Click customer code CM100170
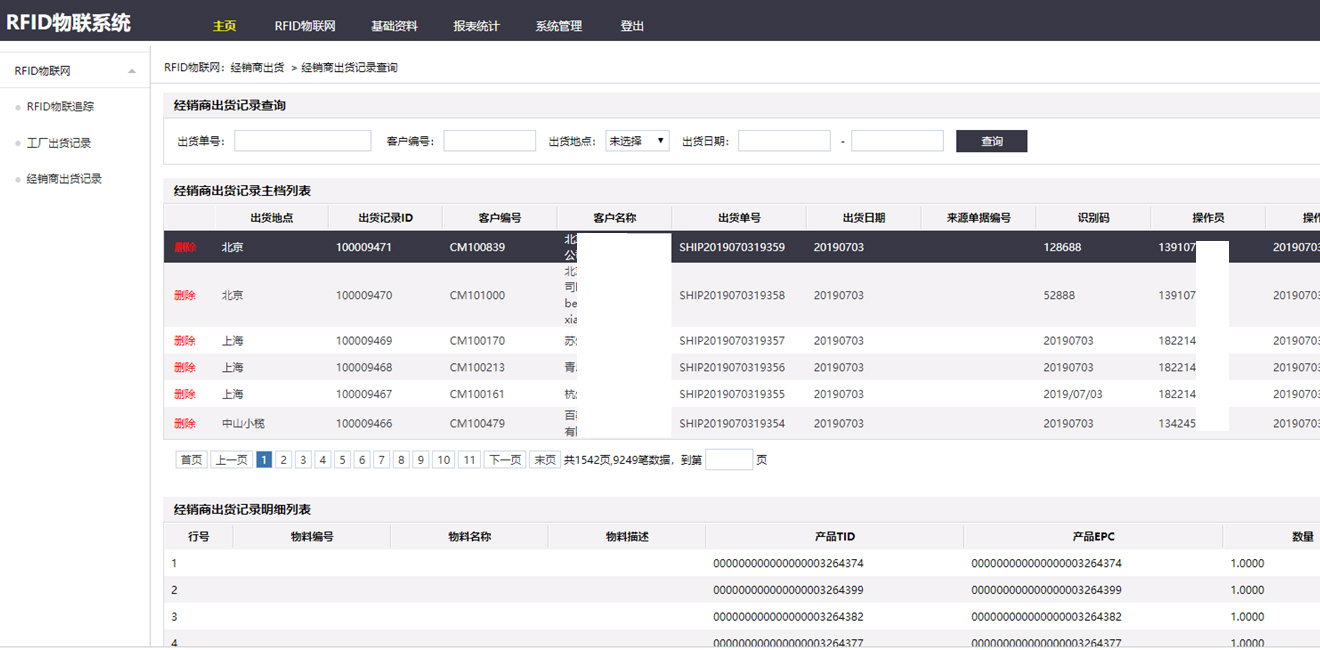The width and height of the screenshot is (1320, 650). click(x=478, y=341)
